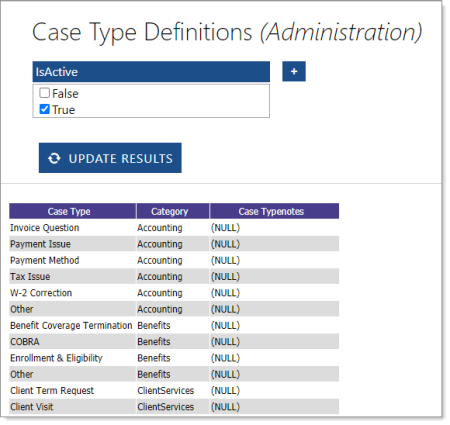Click the refresh icon on Update Results
The width and height of the screenshot is (450, 425).
click(x=54, y=158)
